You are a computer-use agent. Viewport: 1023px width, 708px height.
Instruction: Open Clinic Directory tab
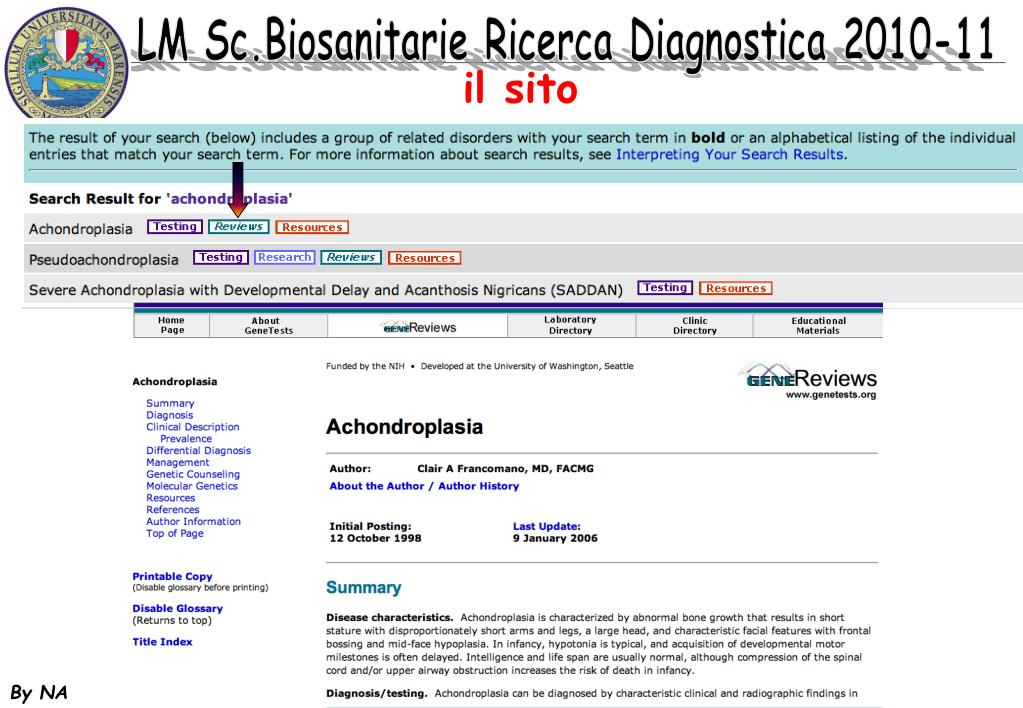coord(694,326)
